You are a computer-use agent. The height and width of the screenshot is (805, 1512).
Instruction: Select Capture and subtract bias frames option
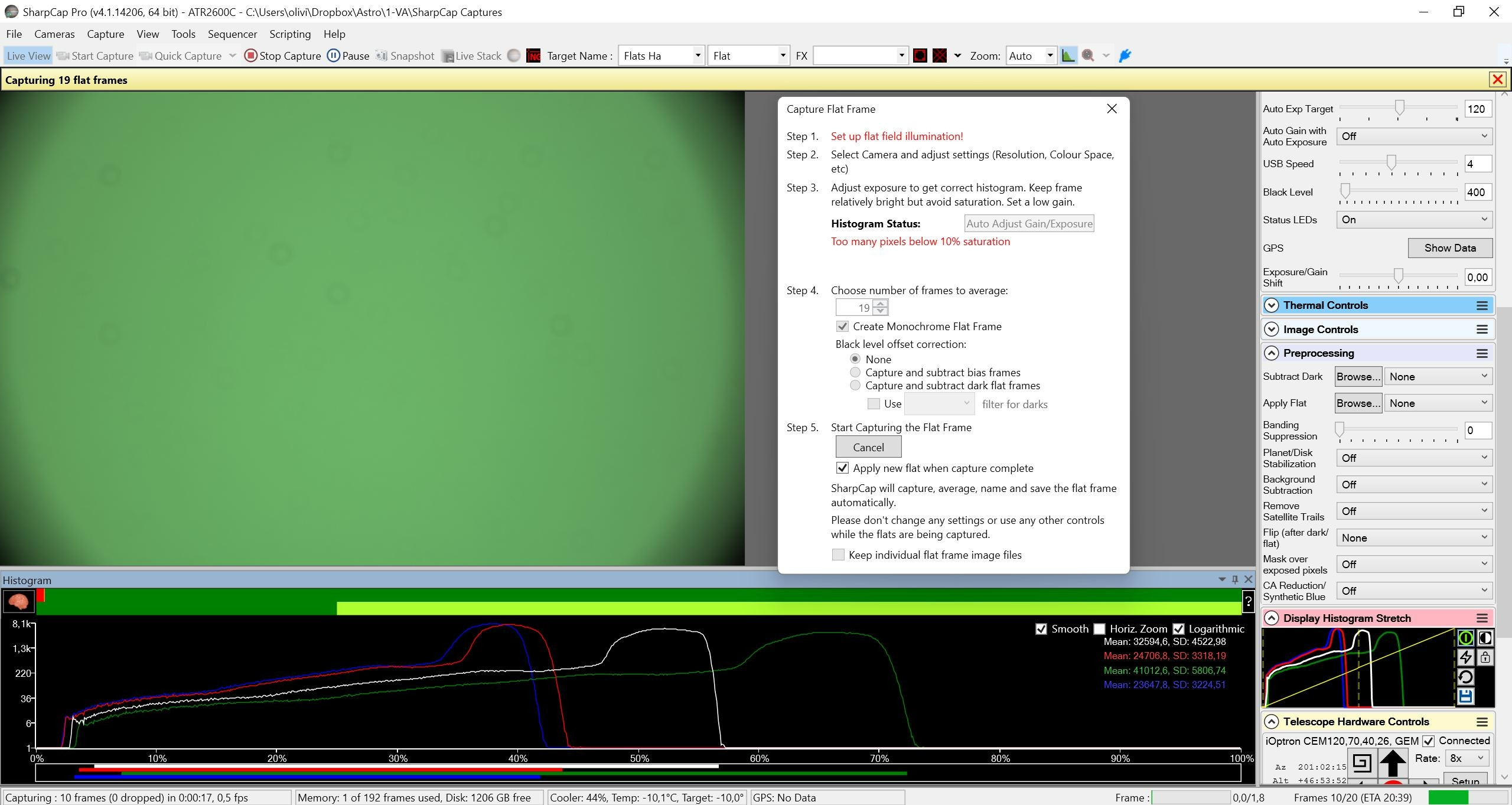tap(855, 372)
